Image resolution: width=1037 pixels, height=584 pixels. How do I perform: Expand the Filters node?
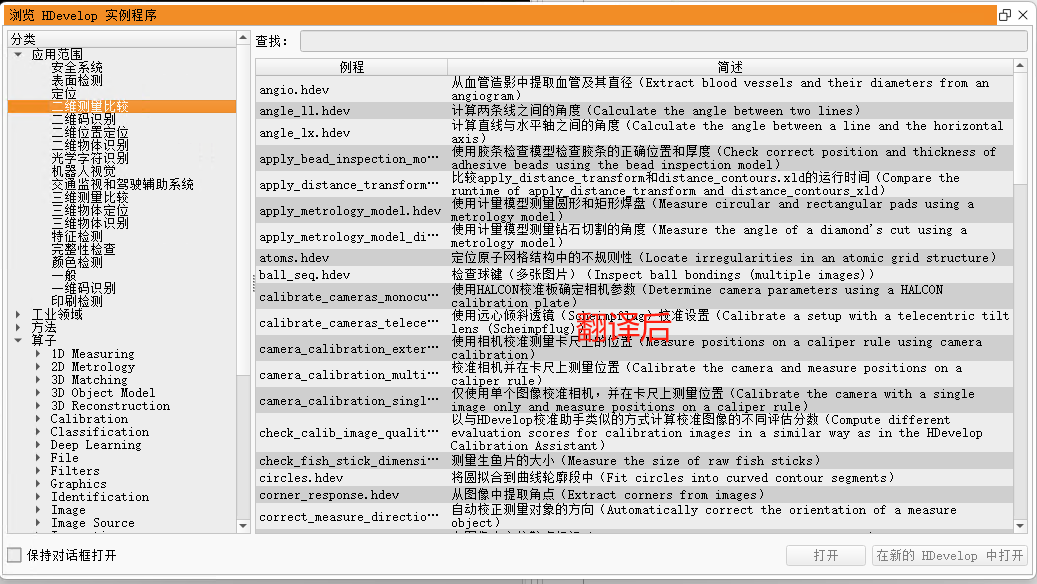click(38, 470)
